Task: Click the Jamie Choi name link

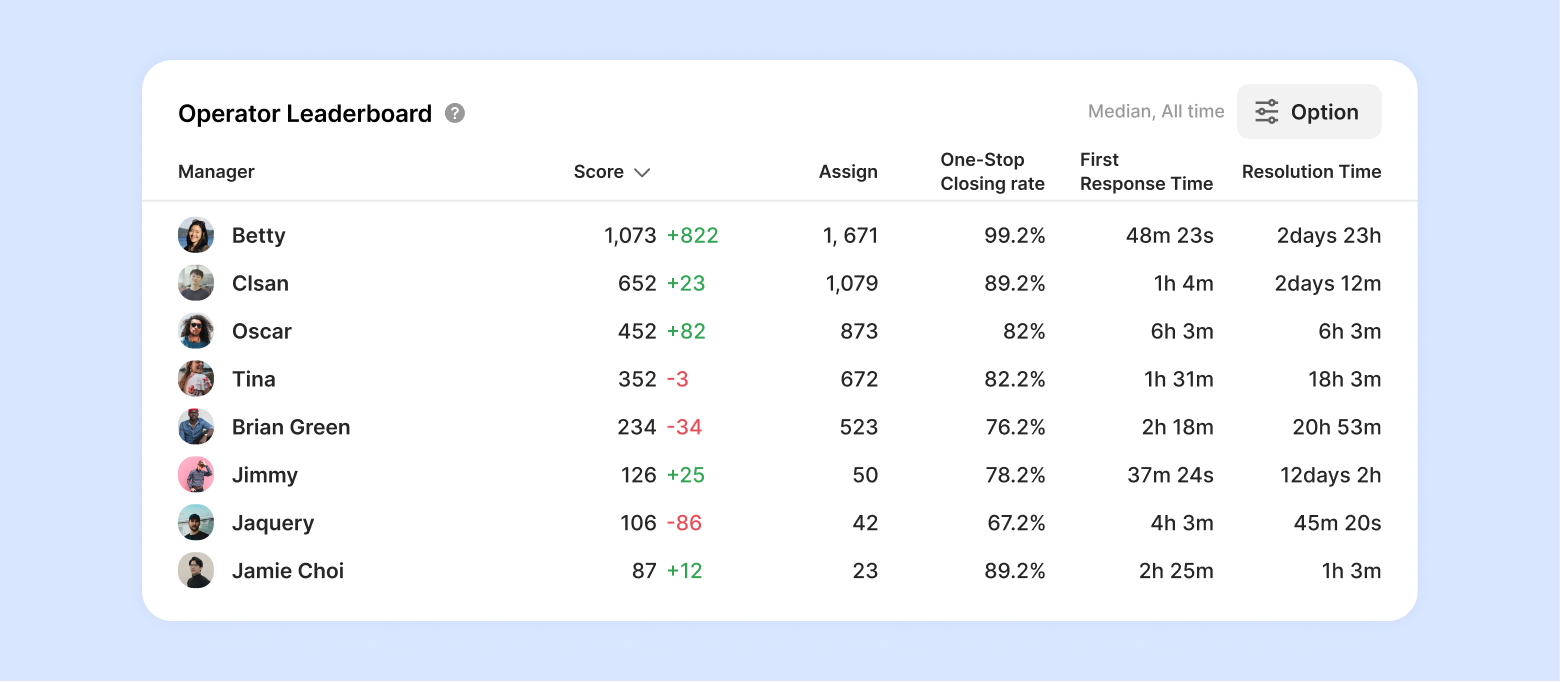Action: coord(288,571)
